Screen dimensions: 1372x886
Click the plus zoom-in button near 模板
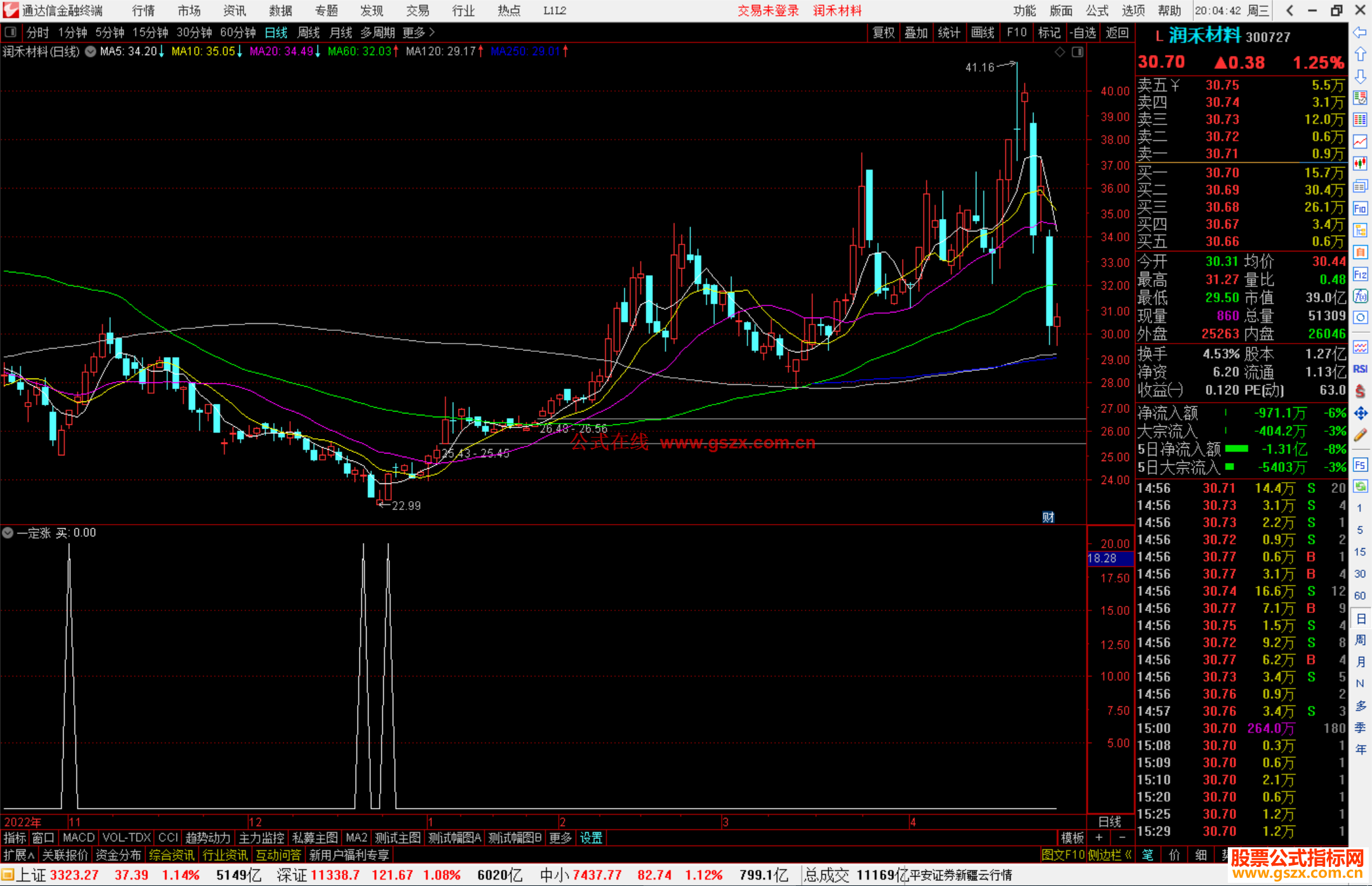point(1099,838)
